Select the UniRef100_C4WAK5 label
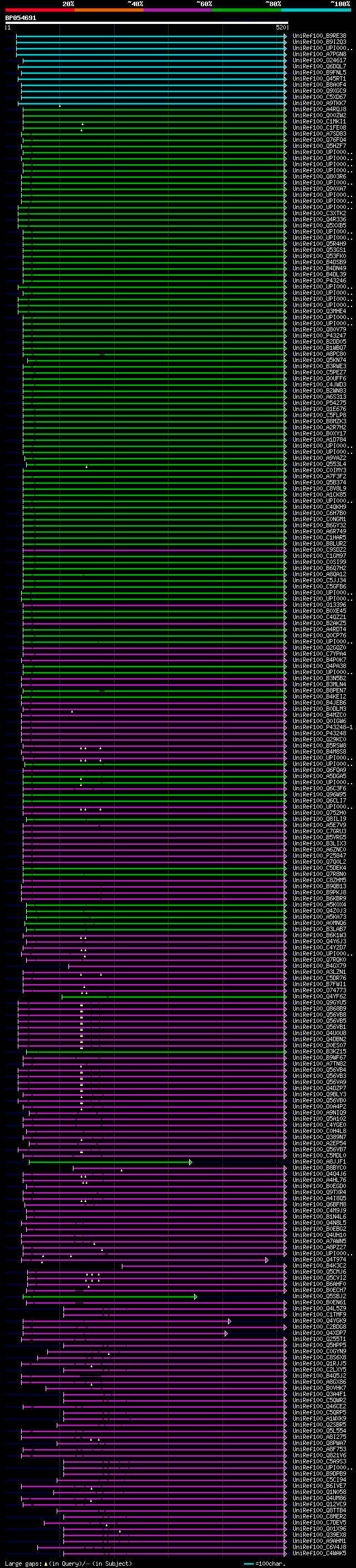 (319, 1553)
